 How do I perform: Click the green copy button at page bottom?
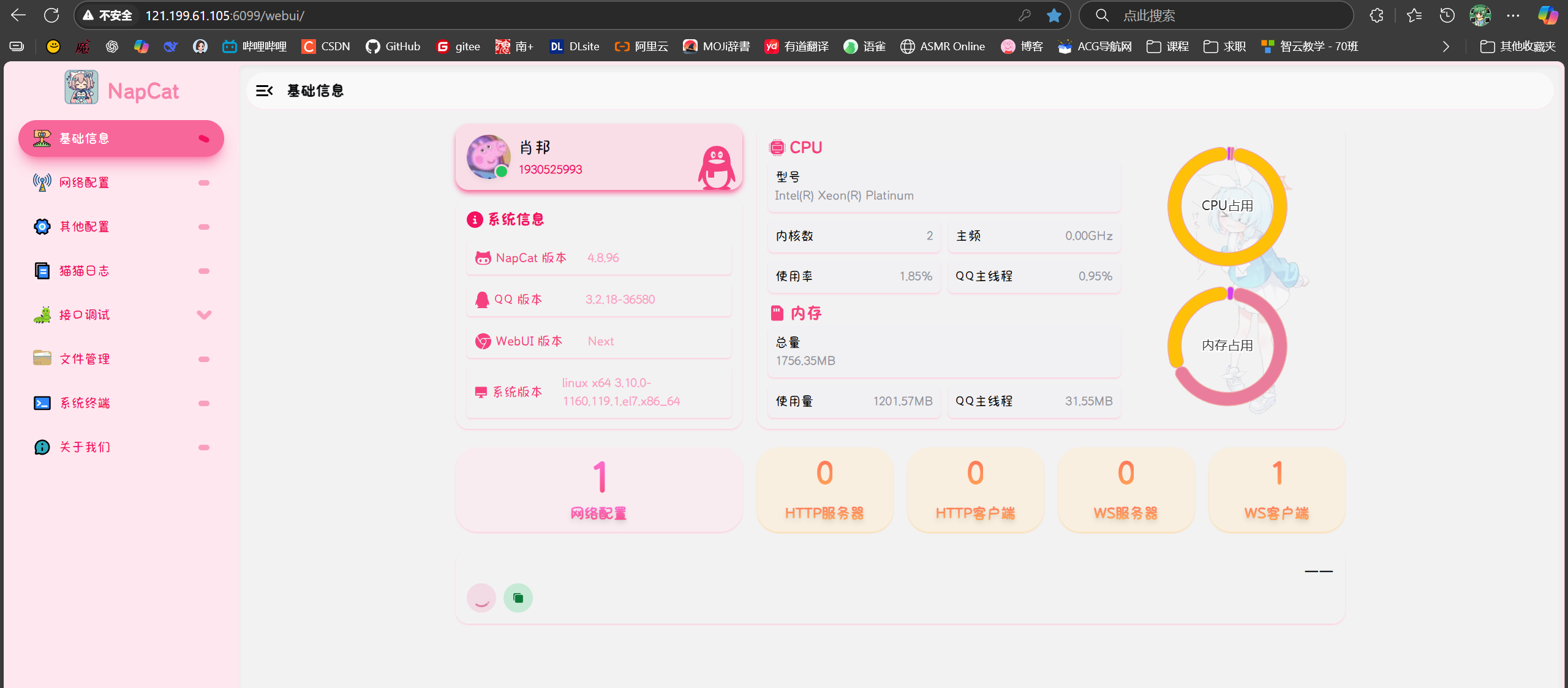(x=518, y=597)
